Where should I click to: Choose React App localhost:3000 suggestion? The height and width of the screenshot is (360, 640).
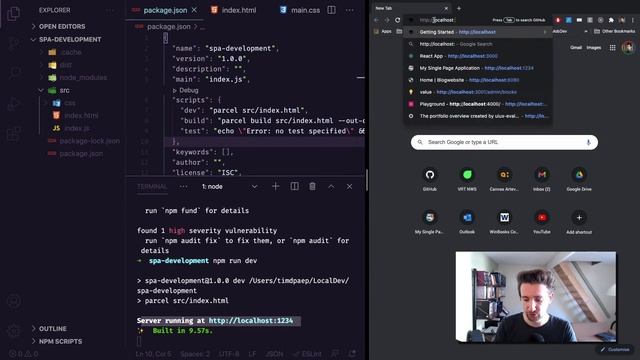[478, 56]
